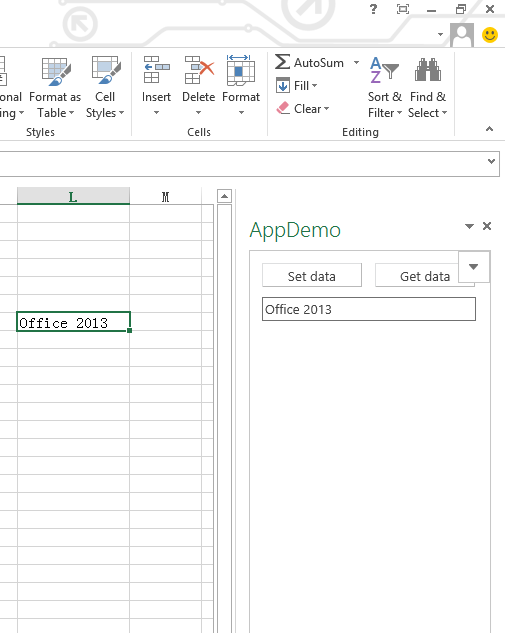The width and height of the screenshot is (505, 633).
Task: Open Find & Select binoculars
Action: [427, 88]
